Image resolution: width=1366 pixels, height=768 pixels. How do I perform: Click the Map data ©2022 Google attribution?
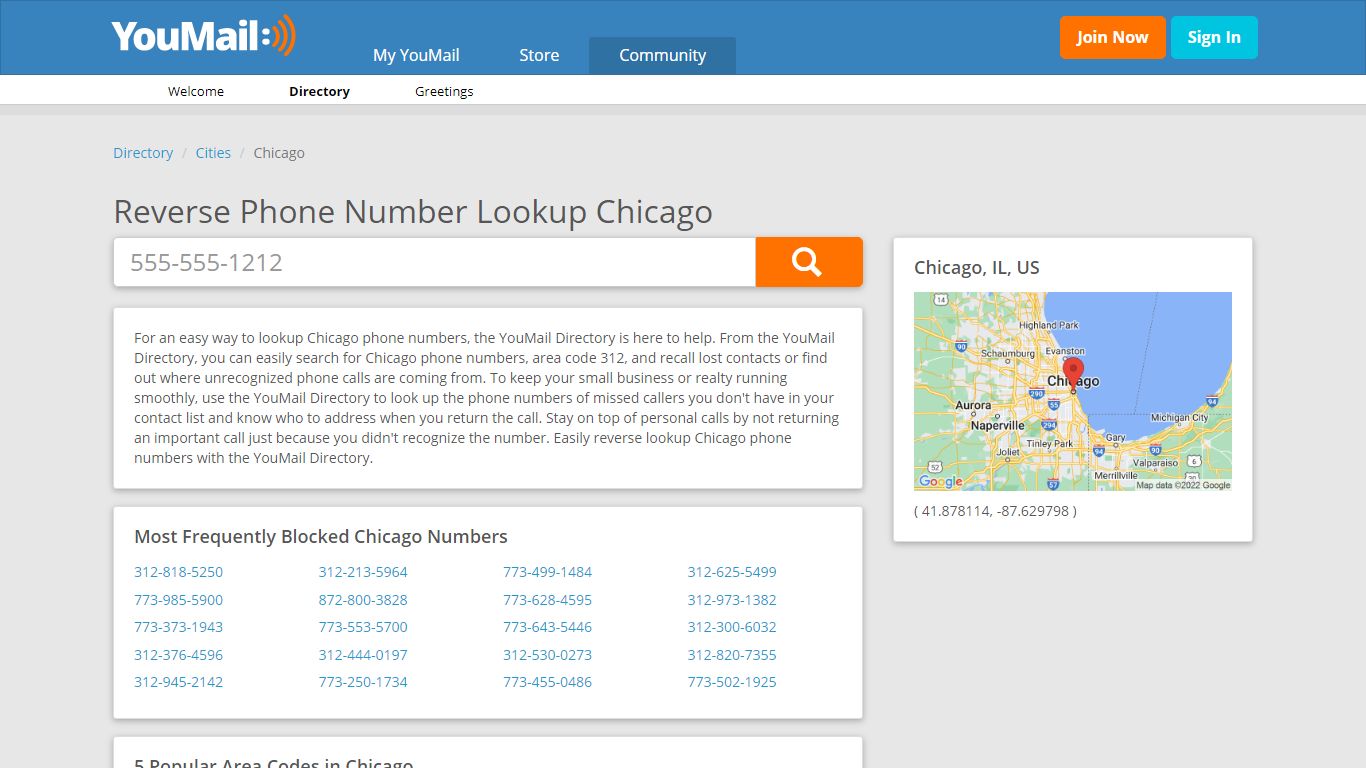(1183, 485)
